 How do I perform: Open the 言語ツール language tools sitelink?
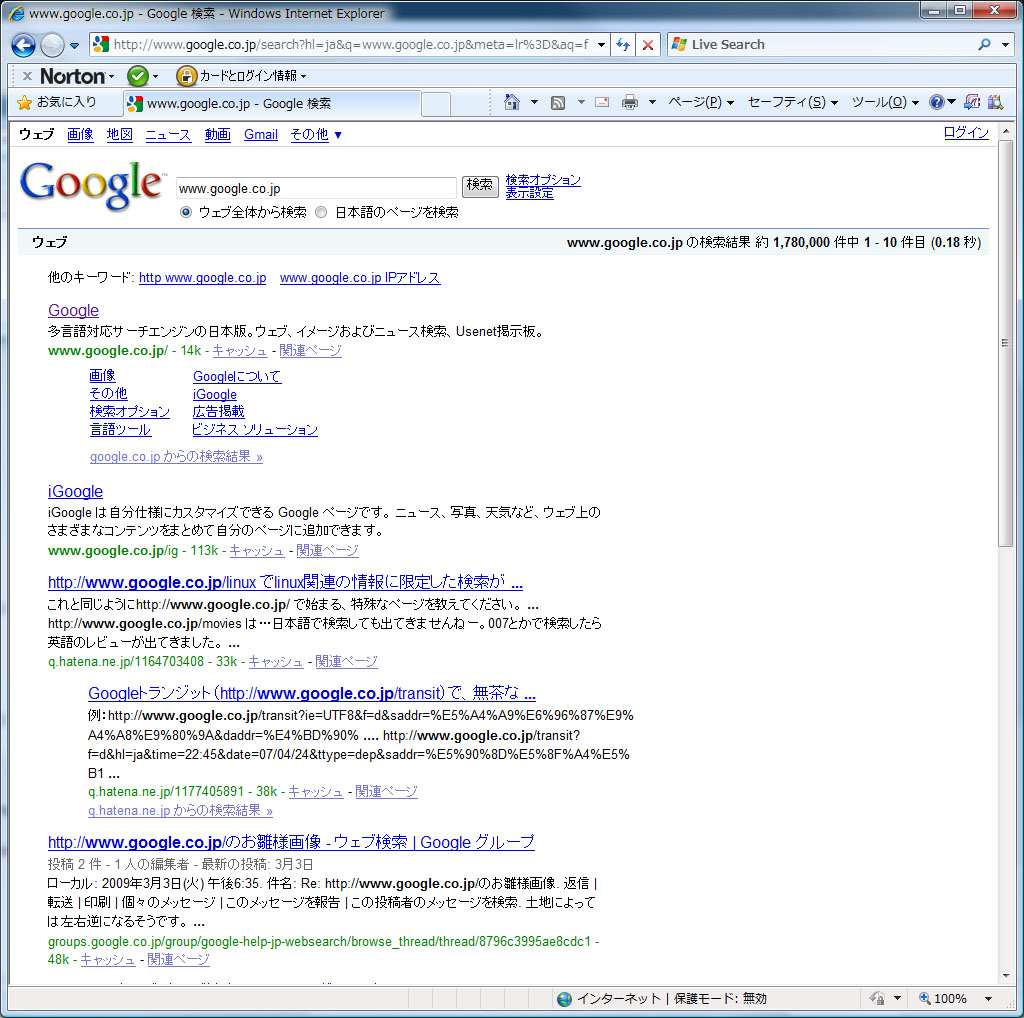[x=120, y=430]
